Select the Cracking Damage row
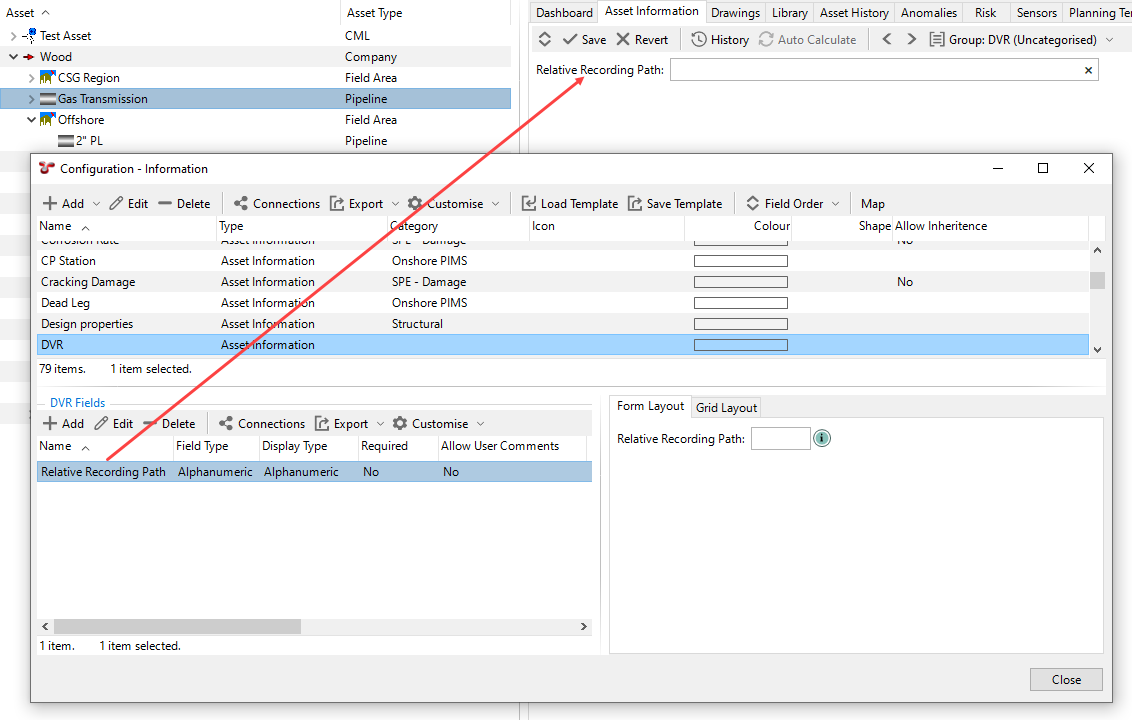1132x720 pixels. (562, 282)
